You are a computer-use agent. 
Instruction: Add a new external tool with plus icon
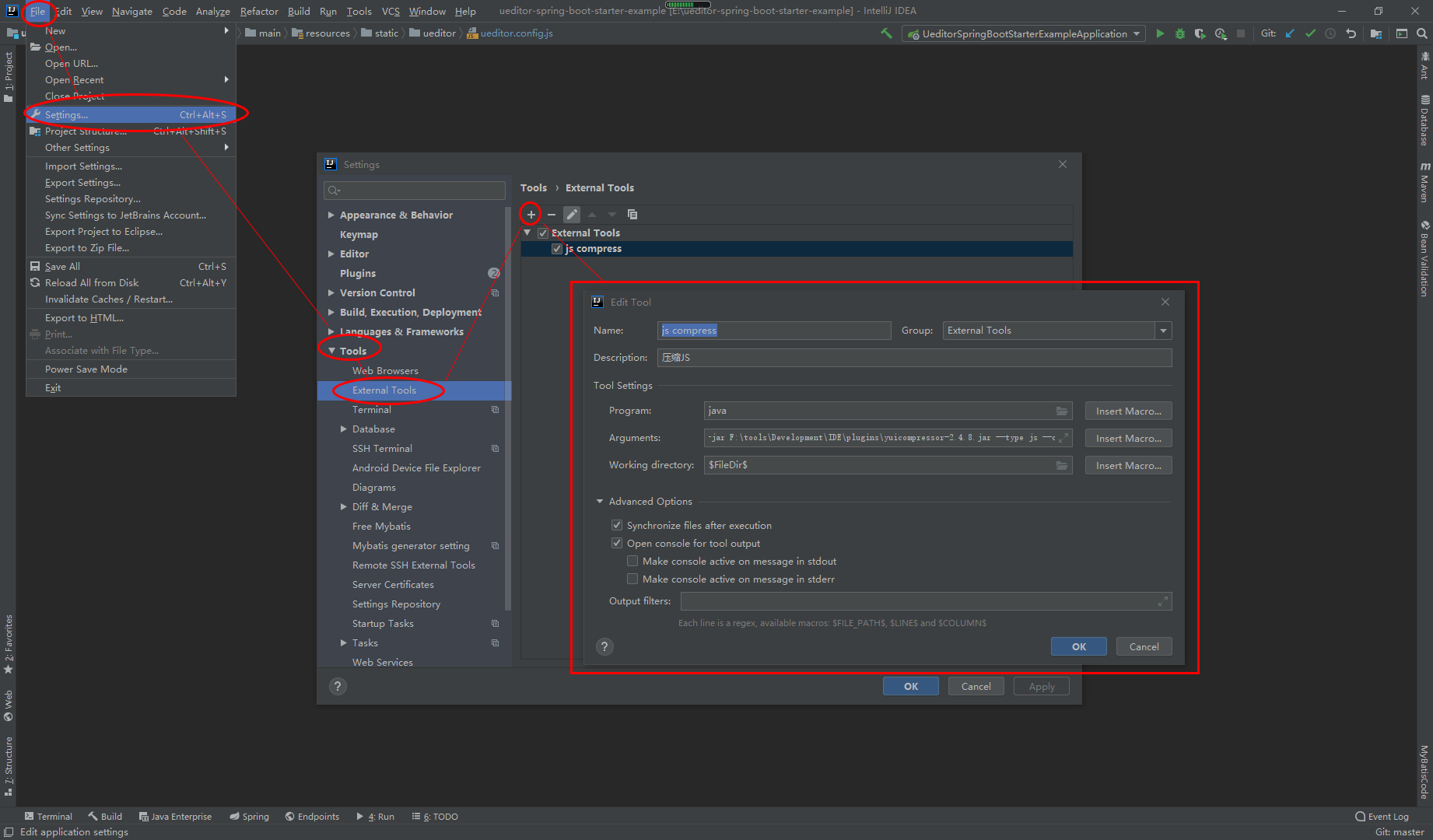530,214
